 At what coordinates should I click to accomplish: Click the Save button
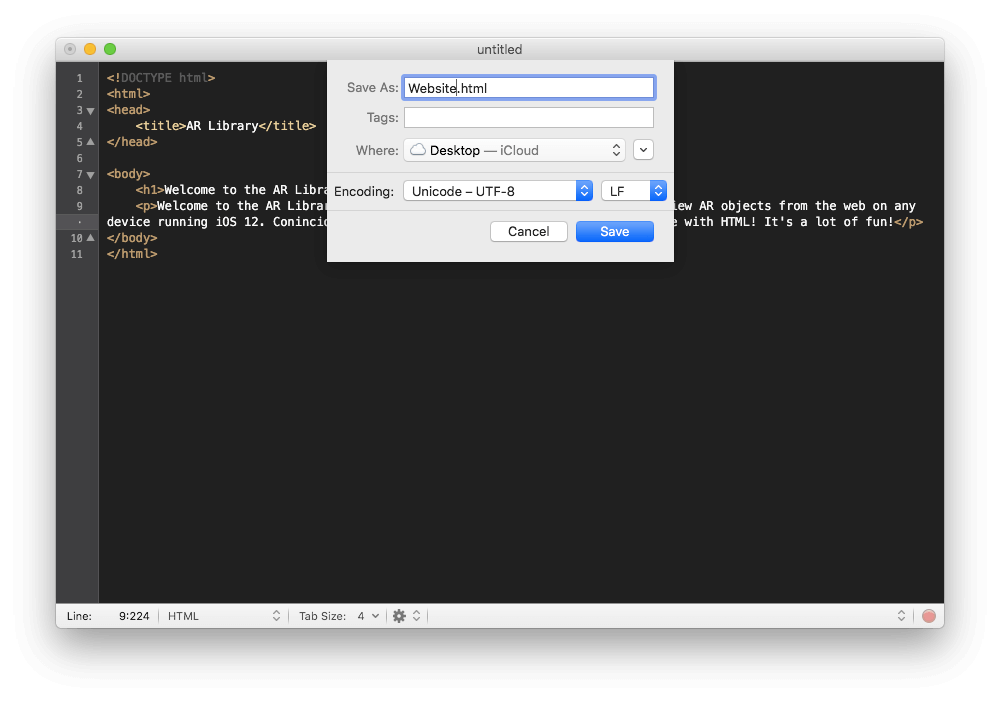point(615,232)
